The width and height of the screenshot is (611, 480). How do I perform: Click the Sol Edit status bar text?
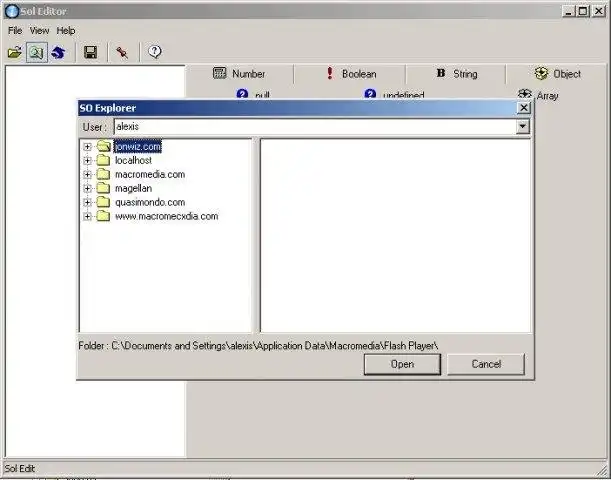coord(19,469)
